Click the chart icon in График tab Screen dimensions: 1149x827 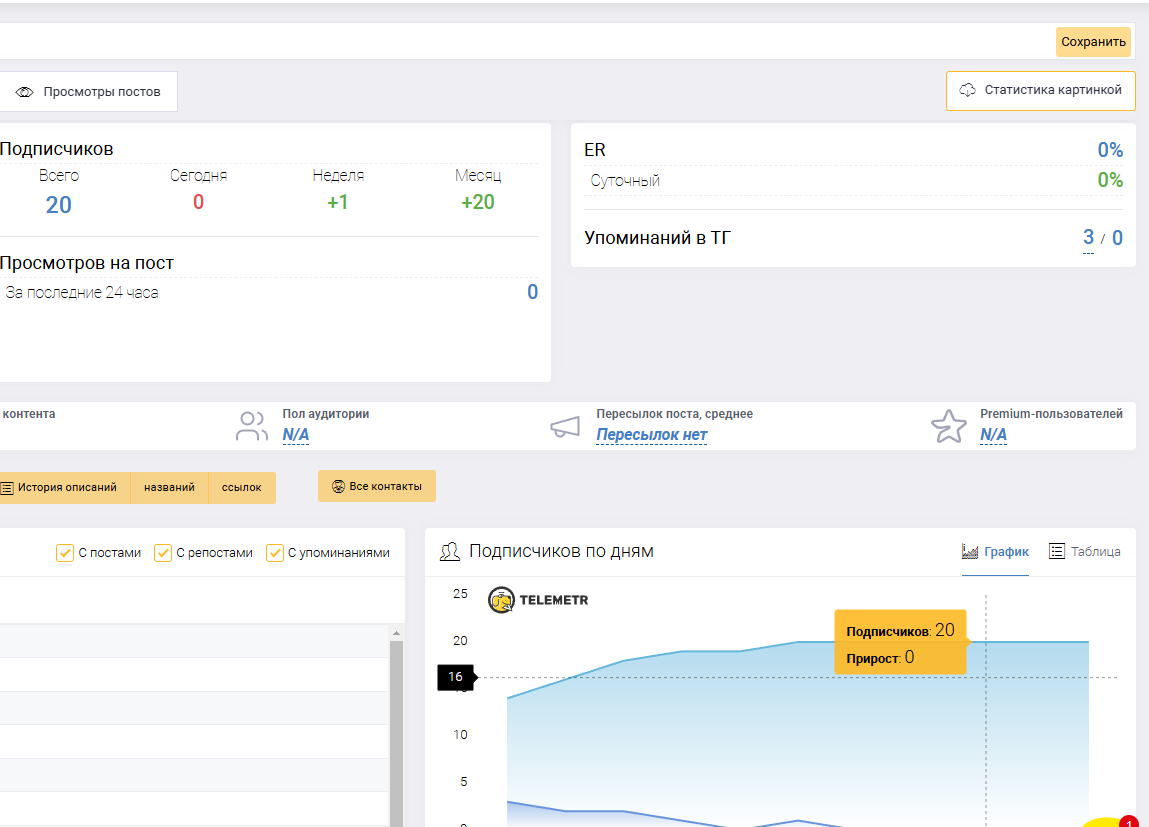pos(970,552)
